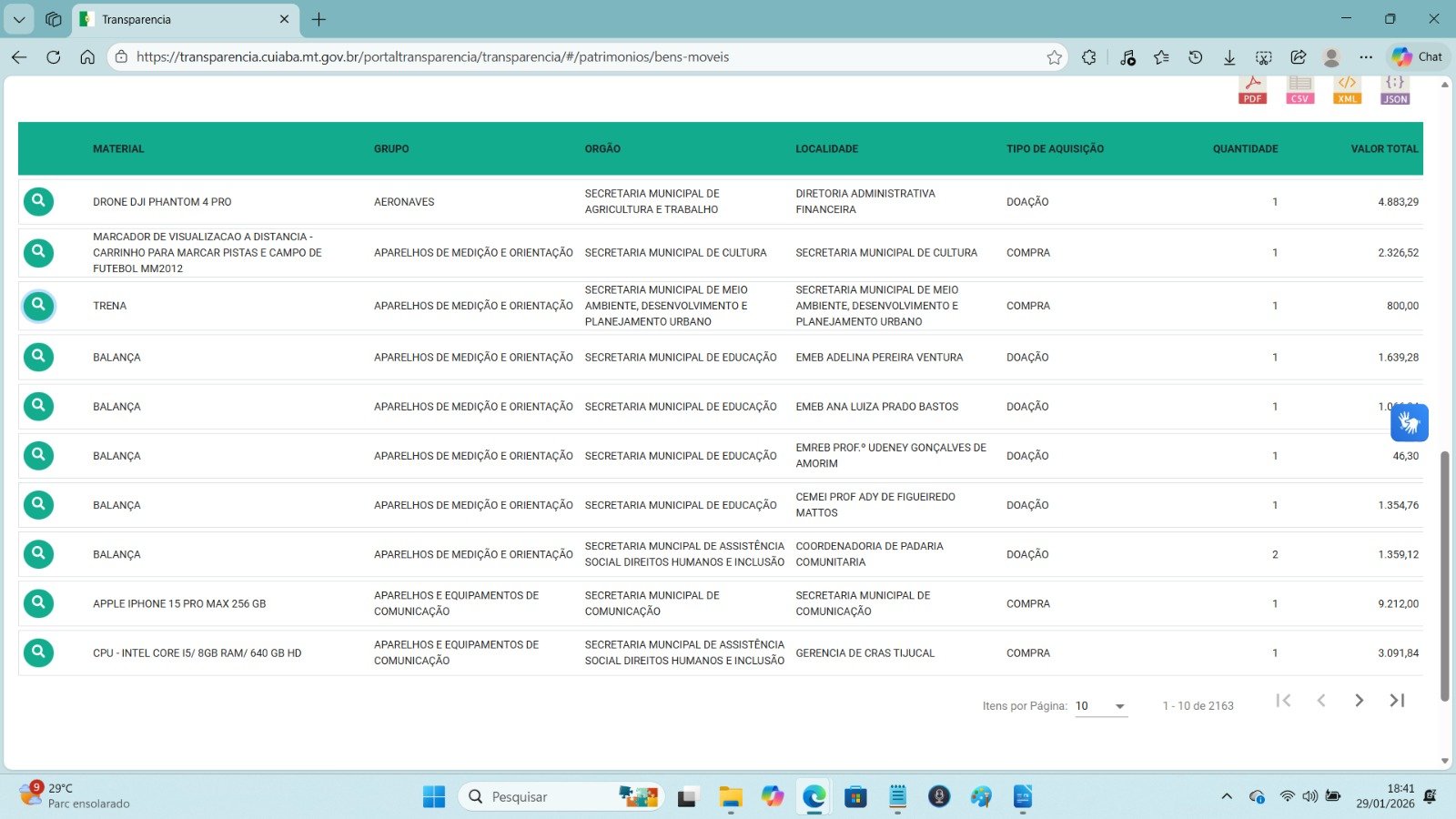Click the taskbar Pesquisar search box
Image resolution: width=1456 pixels, height=819 pixels.
click(561, 797)
